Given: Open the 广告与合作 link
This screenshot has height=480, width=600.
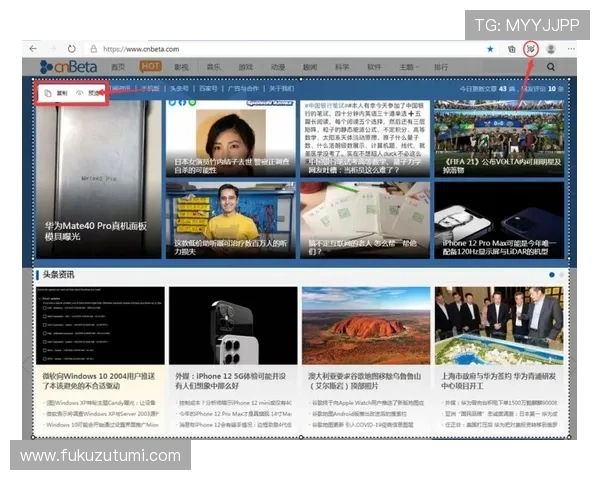Looking at the screenshot, I should (x=243, y=89).
